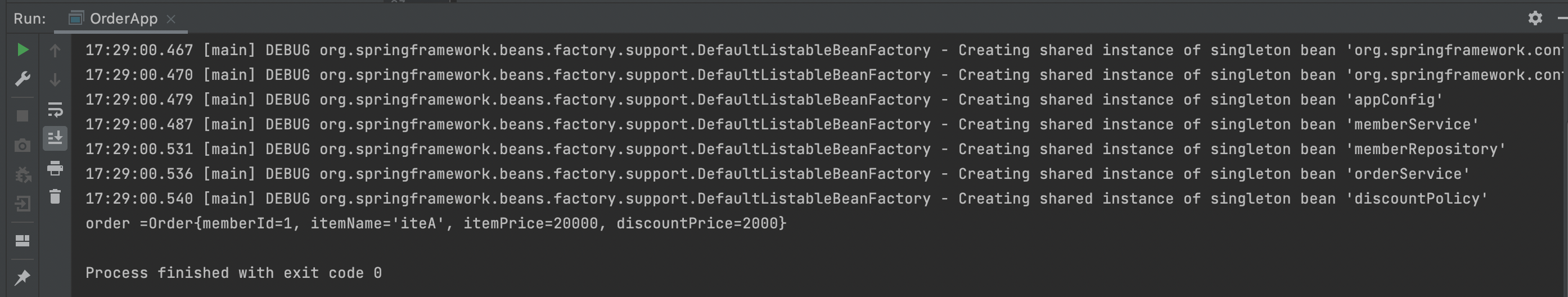The image size is (1568, 297).
Task: Clear console with the trash icon
Action: pos(55,196)
